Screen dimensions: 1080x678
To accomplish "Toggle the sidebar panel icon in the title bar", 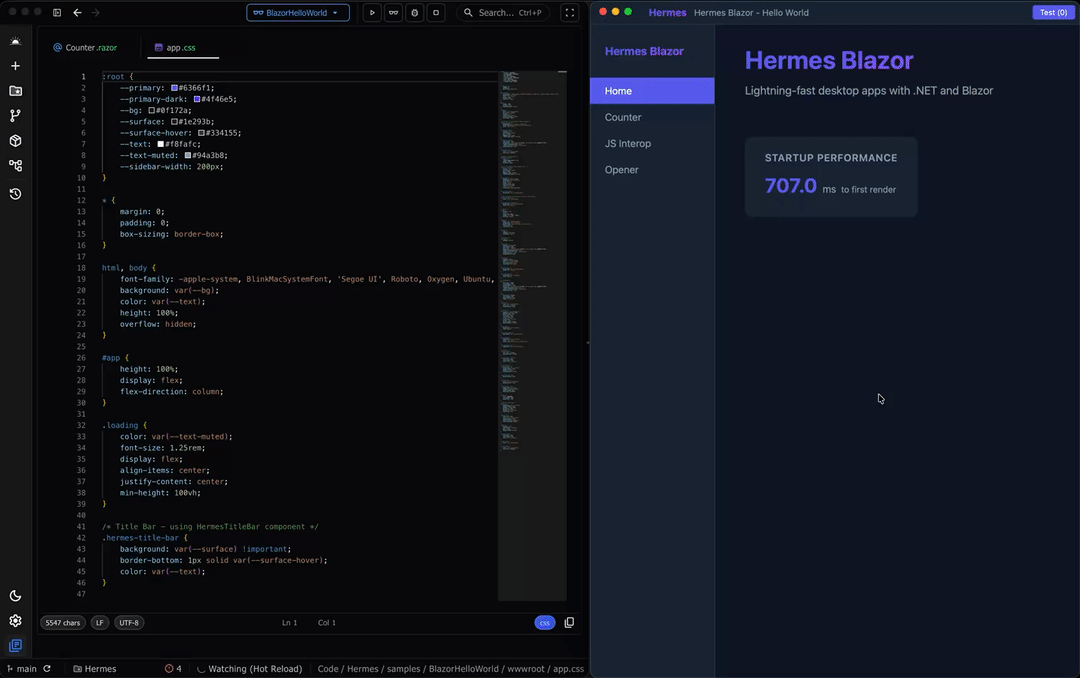I will [57, 12].
